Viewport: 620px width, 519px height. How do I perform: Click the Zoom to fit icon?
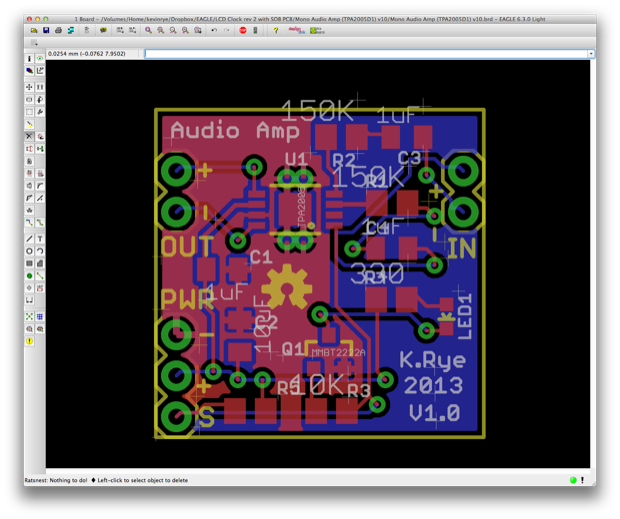pos(148,30)
